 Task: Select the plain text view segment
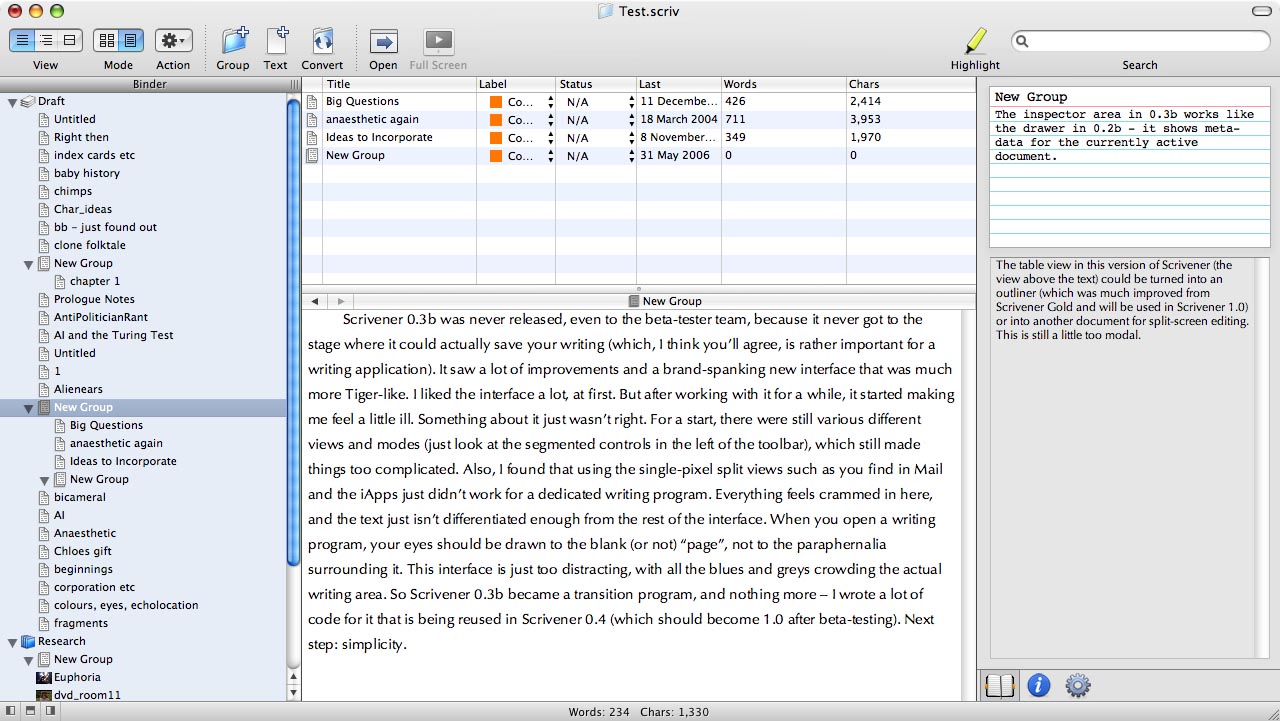(x=22, y=41)
